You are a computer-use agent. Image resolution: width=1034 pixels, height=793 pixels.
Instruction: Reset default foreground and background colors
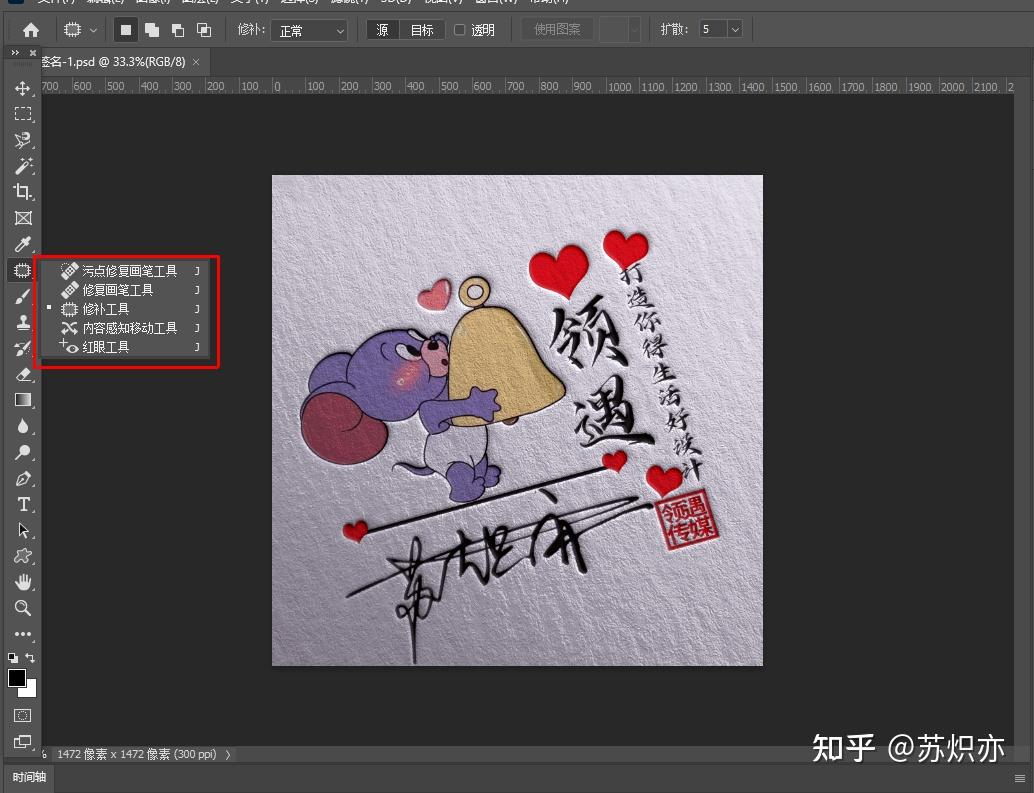coord(13,657)
